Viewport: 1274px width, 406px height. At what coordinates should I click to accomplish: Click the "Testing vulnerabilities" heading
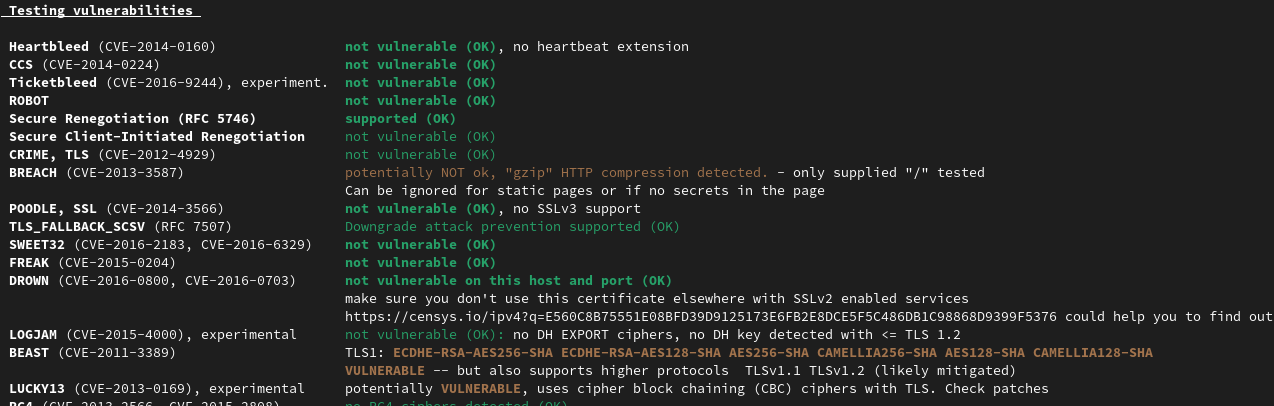[101, 11]
